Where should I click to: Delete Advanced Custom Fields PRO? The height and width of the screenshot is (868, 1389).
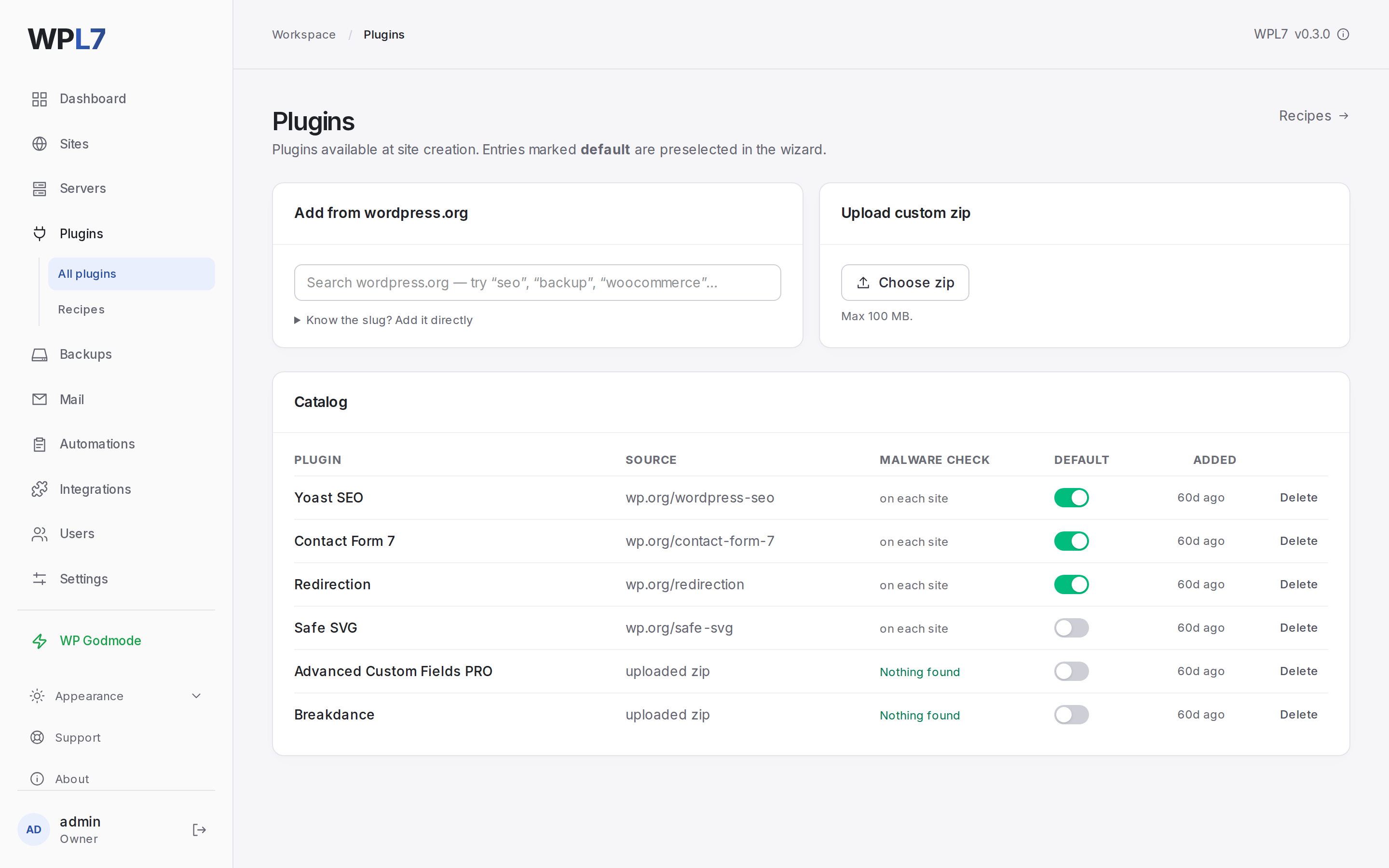[1298, 671]
